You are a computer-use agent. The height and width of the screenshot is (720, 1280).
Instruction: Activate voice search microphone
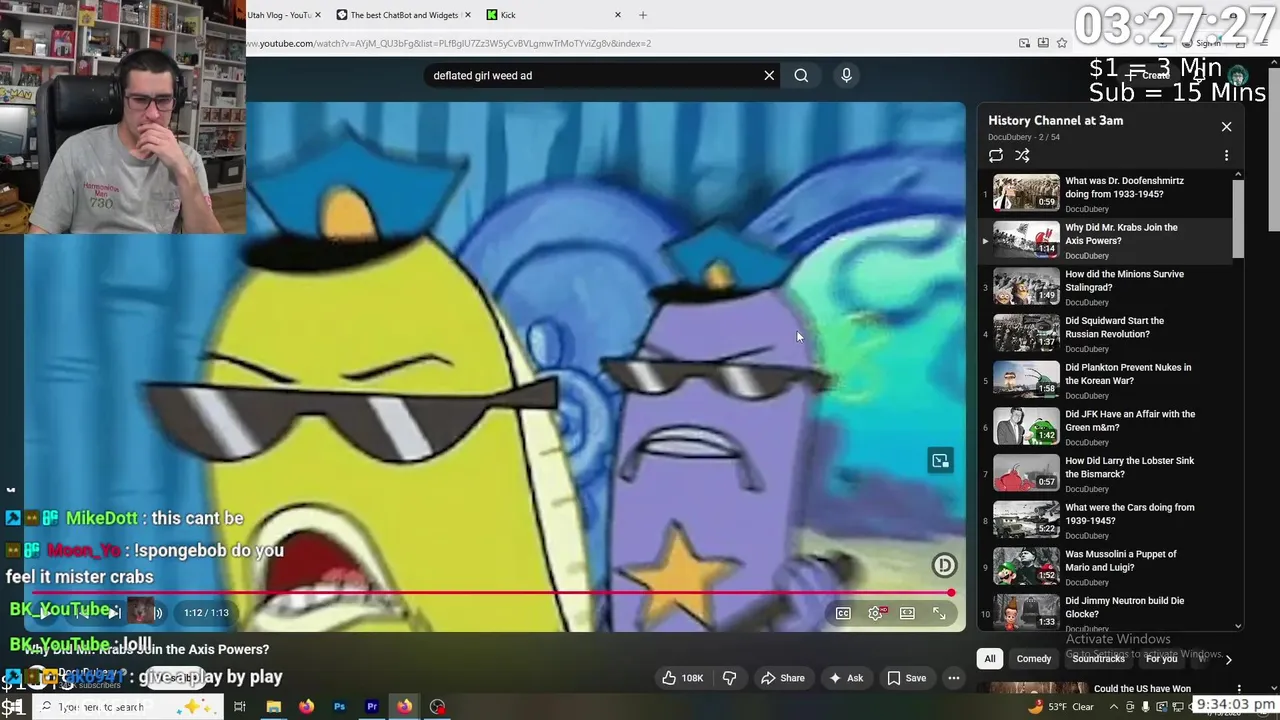click(846, 75)
